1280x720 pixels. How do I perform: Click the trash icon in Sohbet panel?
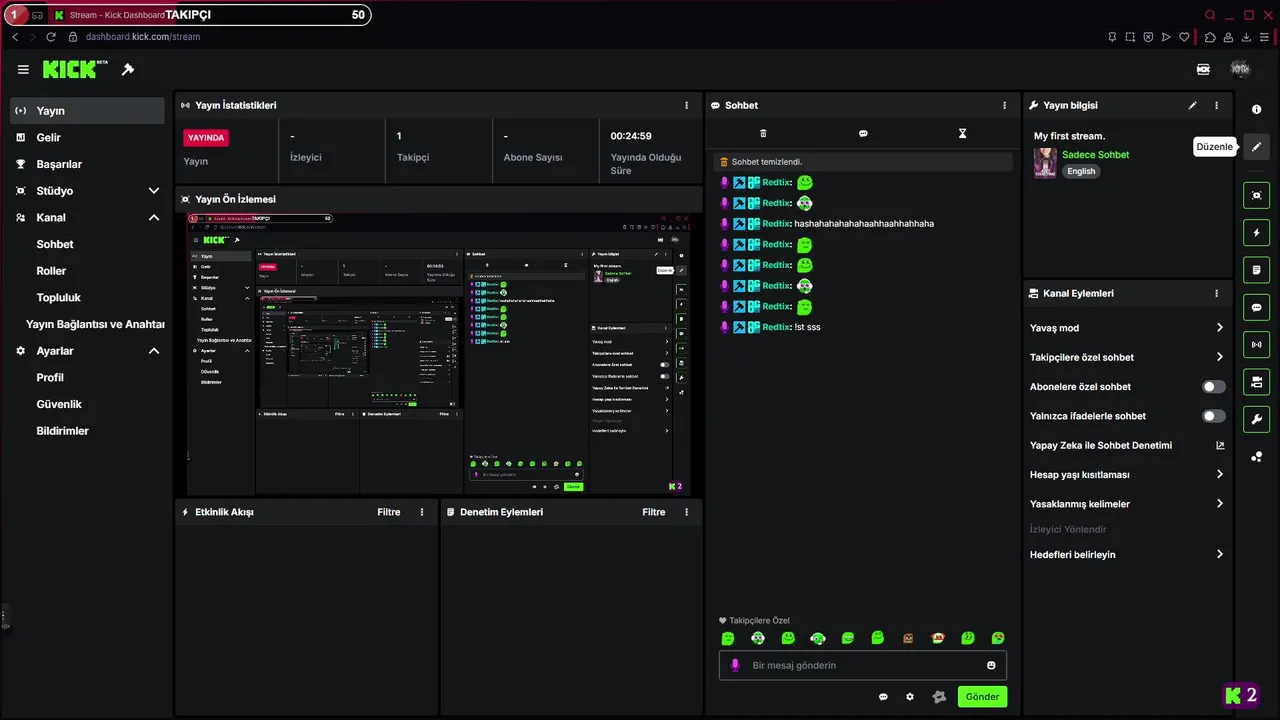(x=763, y=133)
